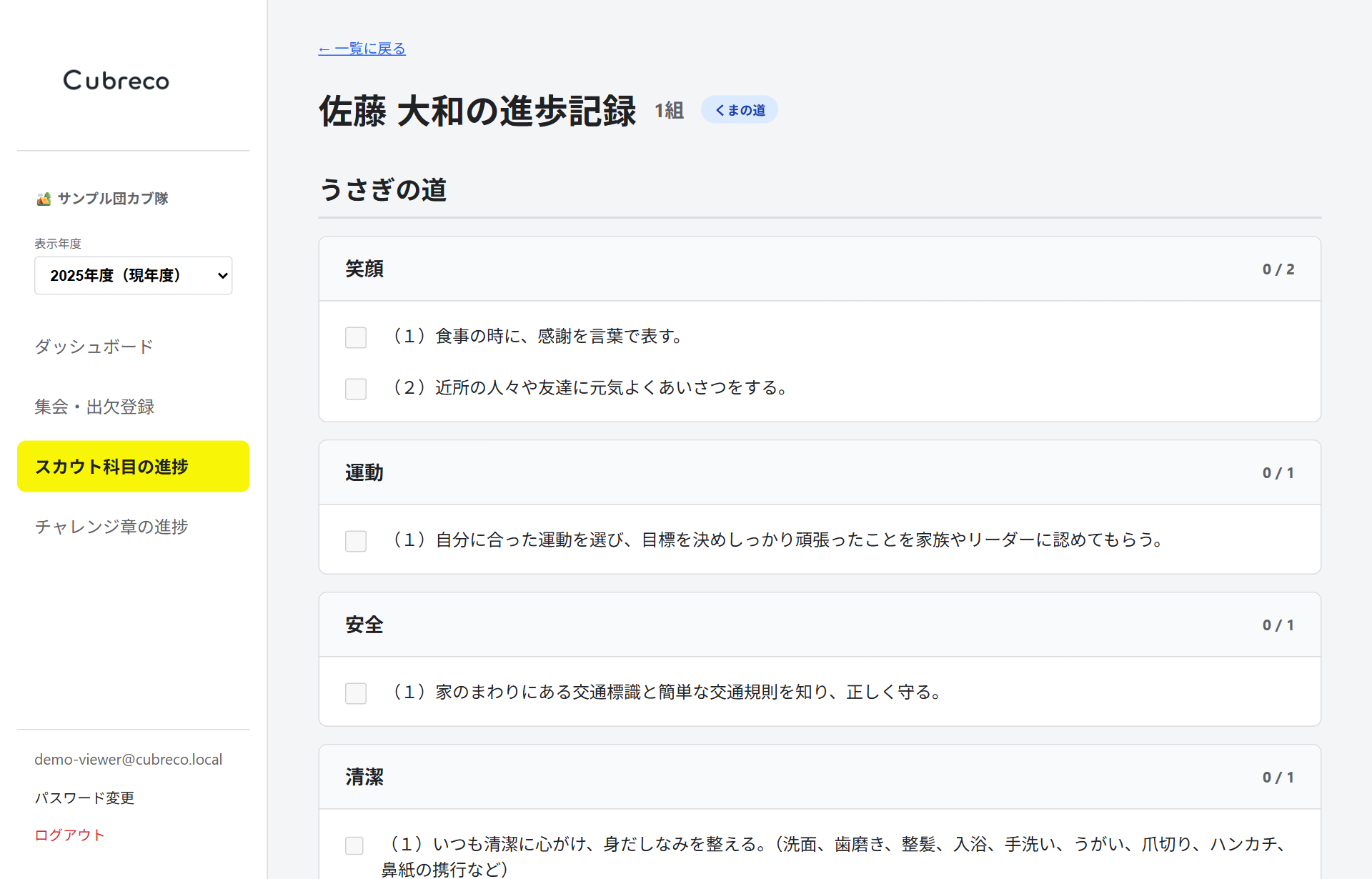
Task: Click the ← 一覧に戻る link
Action: pyautogui.click(x=362, y=49)
